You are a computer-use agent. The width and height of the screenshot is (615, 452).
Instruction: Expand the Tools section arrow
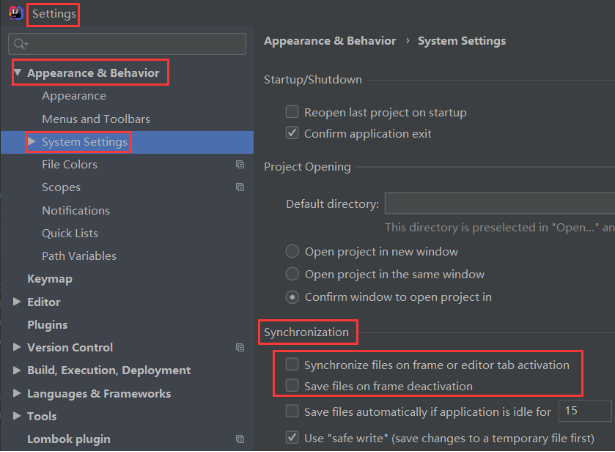[x=17, y=416]
